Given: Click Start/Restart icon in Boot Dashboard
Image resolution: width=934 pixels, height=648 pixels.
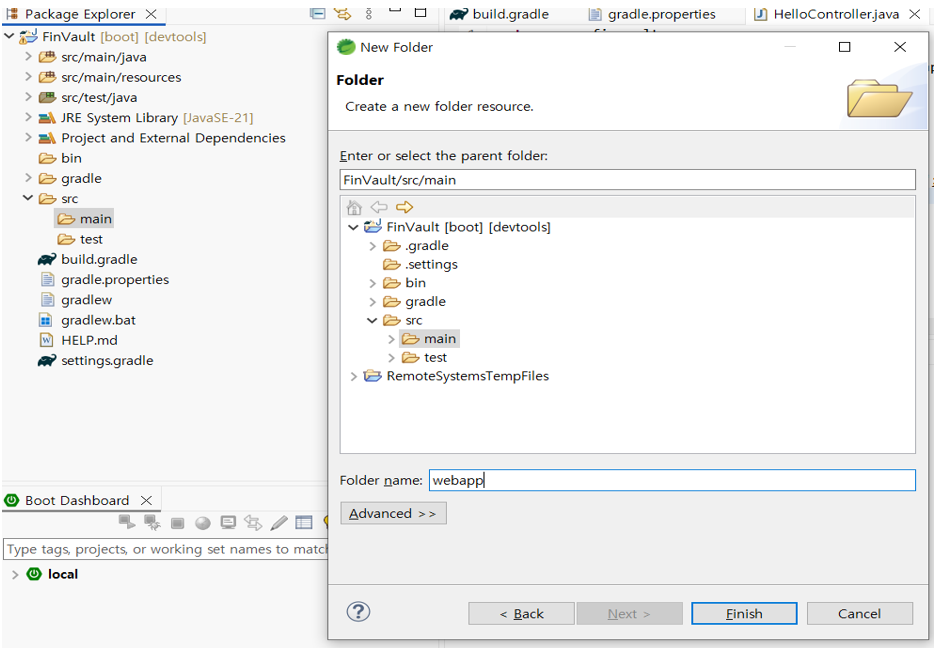Looking at the screenshot, I should [127, 522].
